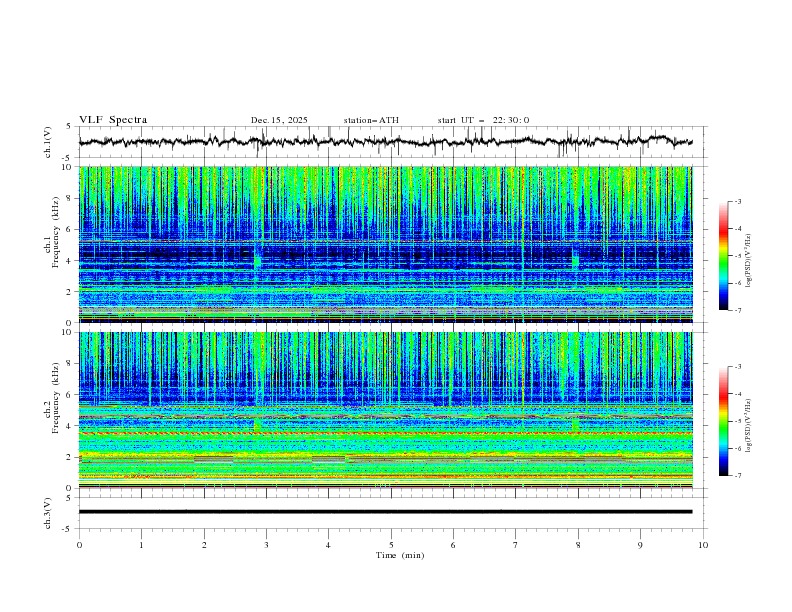Click the "3" minute tick label
The height and width of the screenshot is (612, 792).
click(x=266, y=545)
